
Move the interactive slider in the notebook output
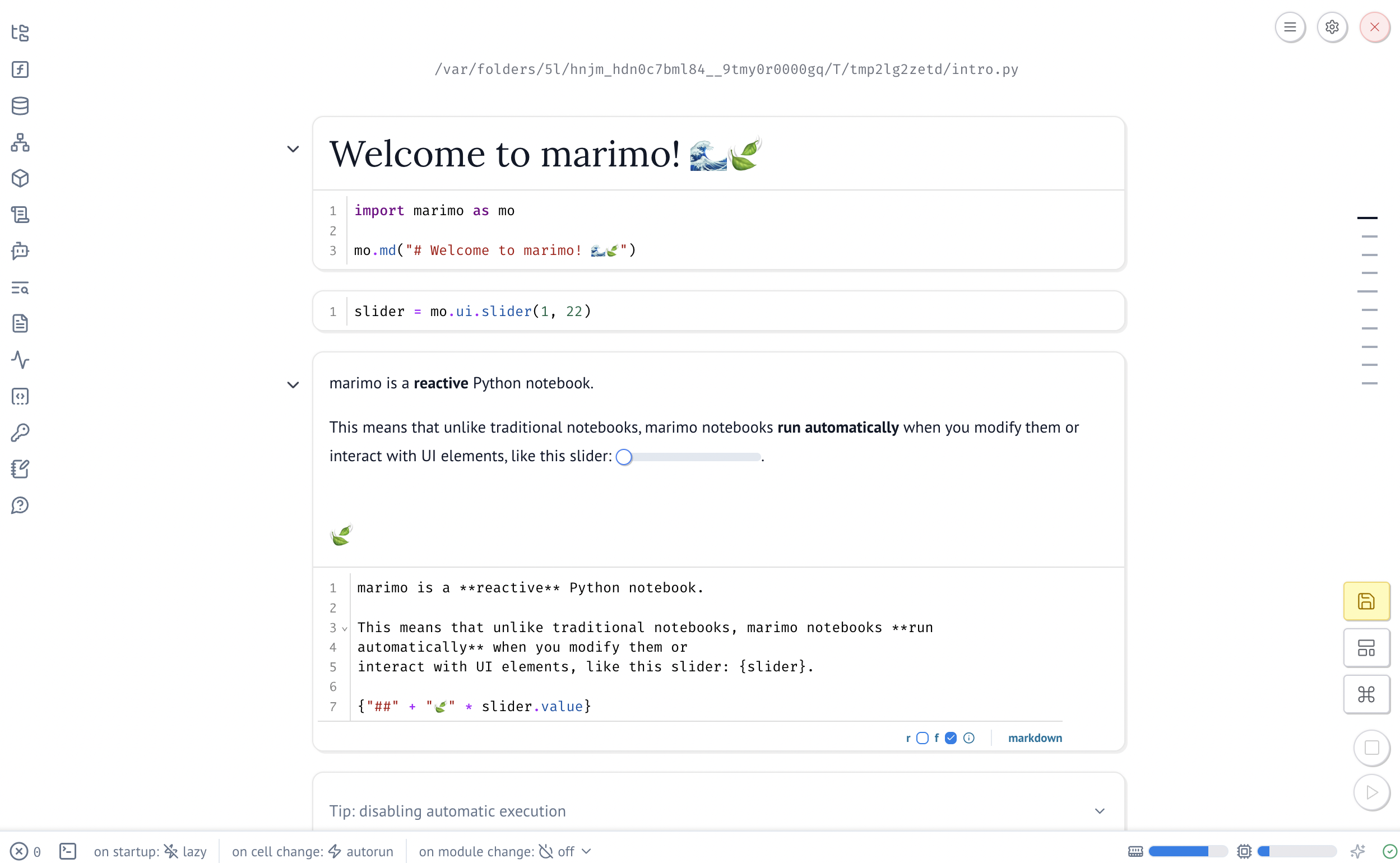coord(624,456)
